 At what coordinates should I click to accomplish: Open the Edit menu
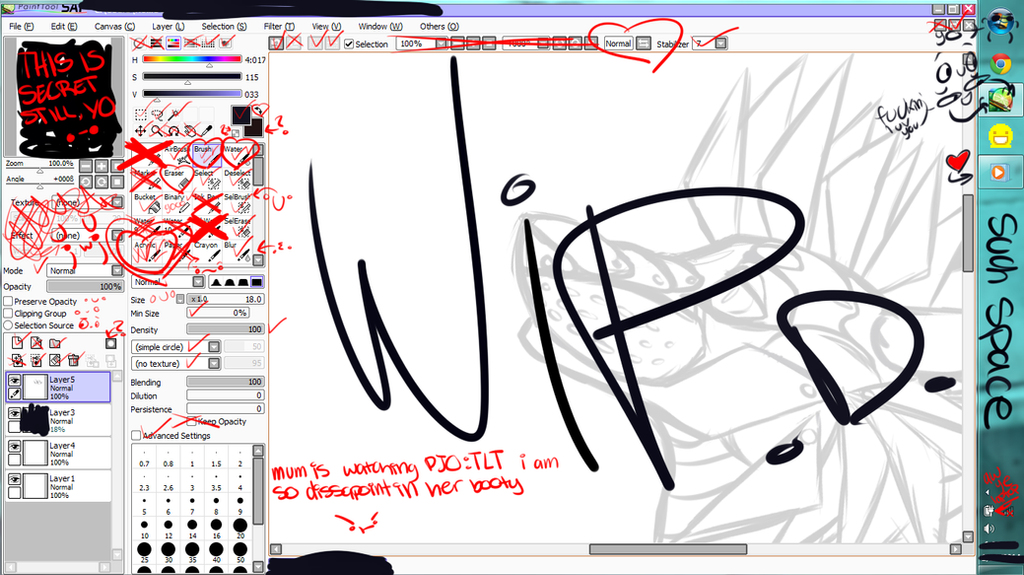(64, 26)
